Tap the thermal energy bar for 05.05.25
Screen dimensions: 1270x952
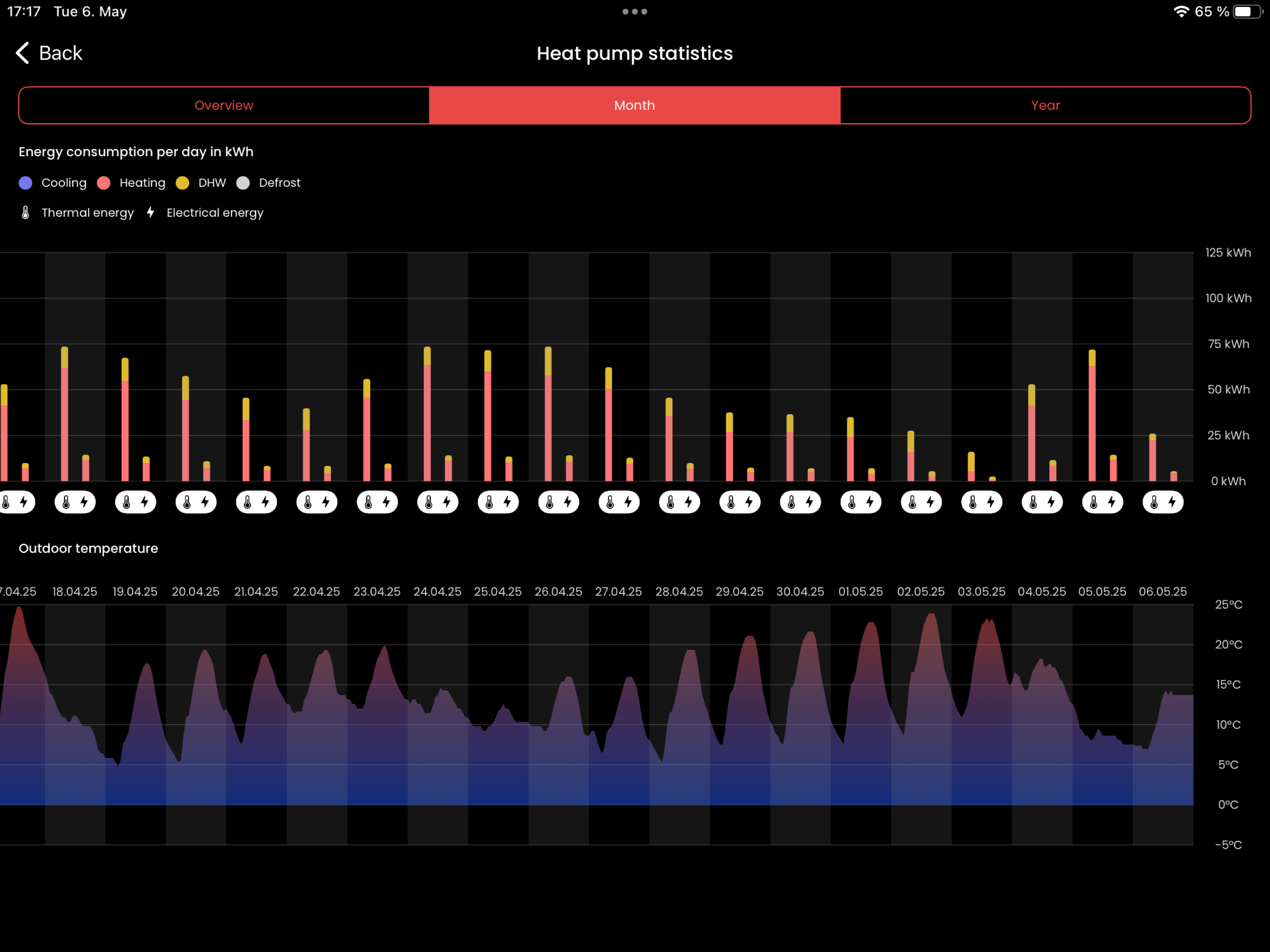click(1092, 416)
